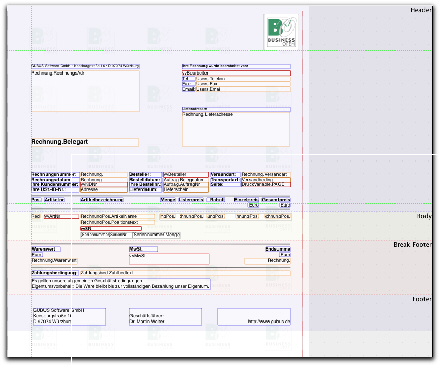This screenshot has width=445, height=369.
Task: Select the Warenwert label in break footer
Action: (46, 249)
